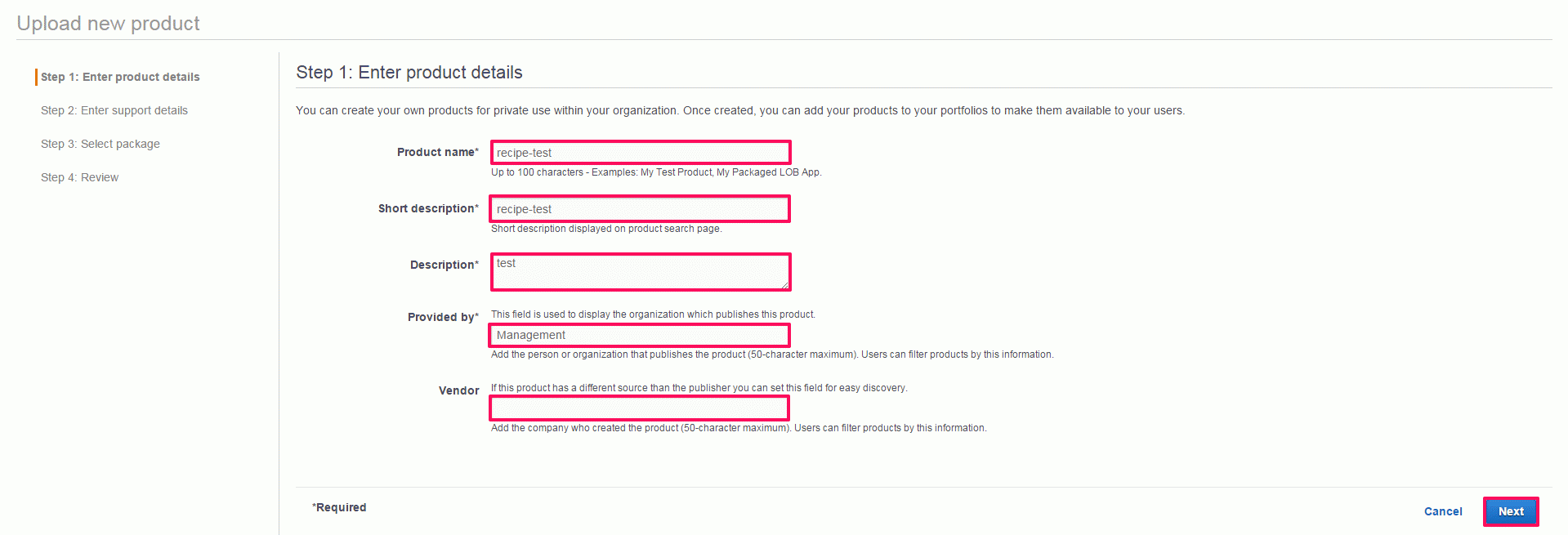Click the Cancel link

click(x=1443, y=511)
